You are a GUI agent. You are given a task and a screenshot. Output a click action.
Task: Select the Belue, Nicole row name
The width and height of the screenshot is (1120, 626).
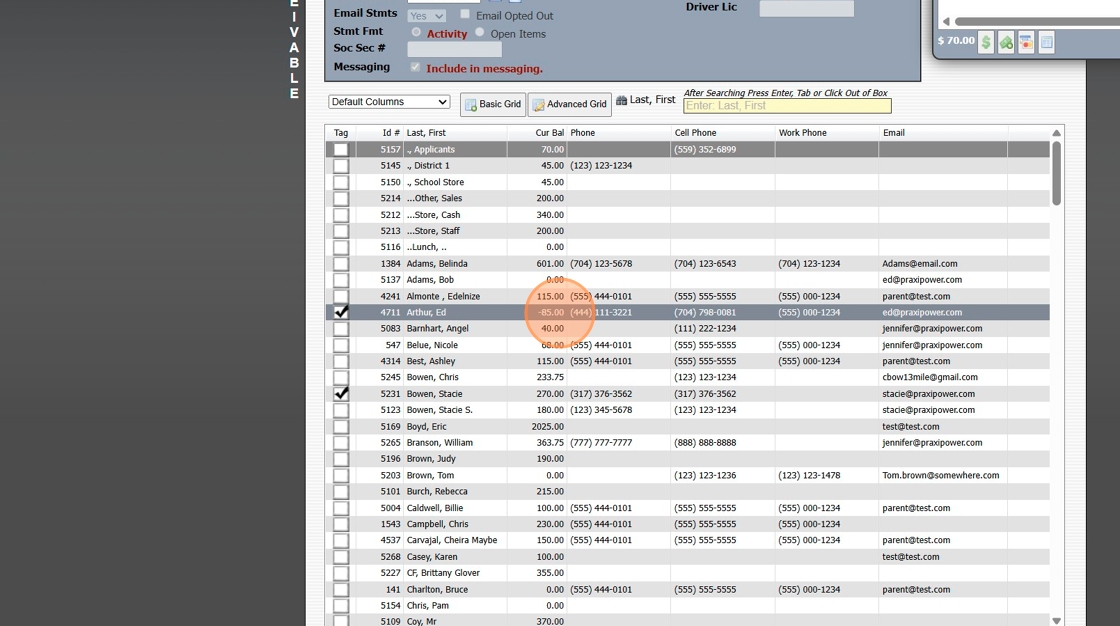pos(432,345)
